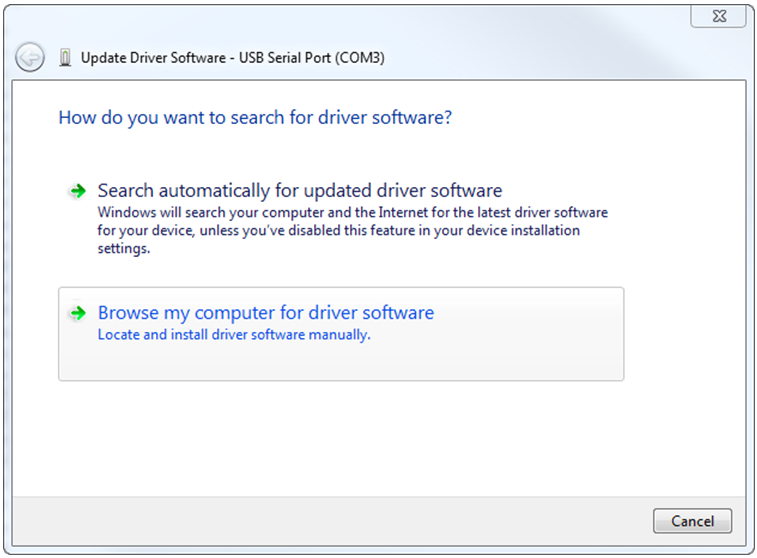The width and height of the screenshot is (757, 558).
Task: Click the (COM3) text in the title
Action: [360, 58]
